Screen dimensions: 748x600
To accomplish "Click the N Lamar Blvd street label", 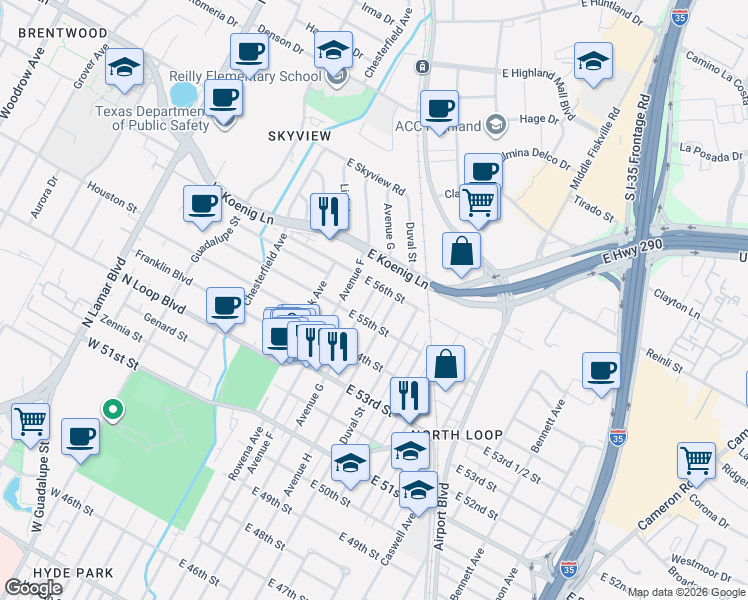I will click(104, 293).
